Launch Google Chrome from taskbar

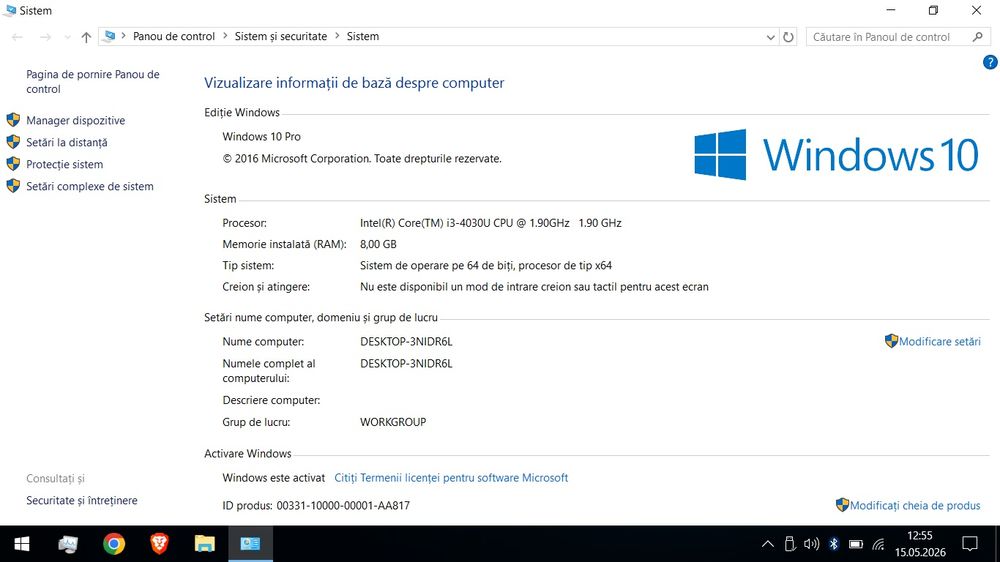(x=114, y=544)
